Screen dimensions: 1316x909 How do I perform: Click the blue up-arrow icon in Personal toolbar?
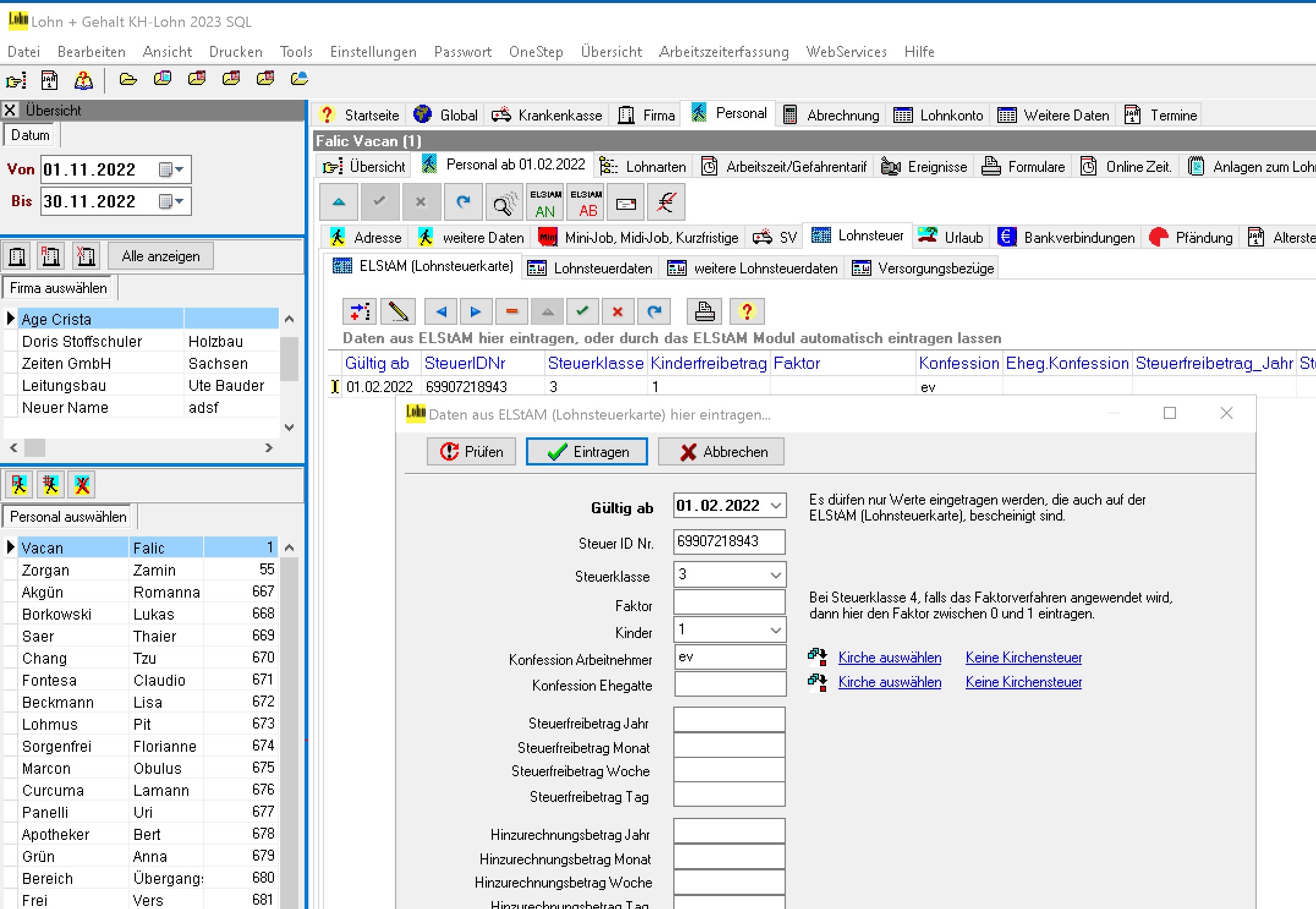tap(339, 202)
